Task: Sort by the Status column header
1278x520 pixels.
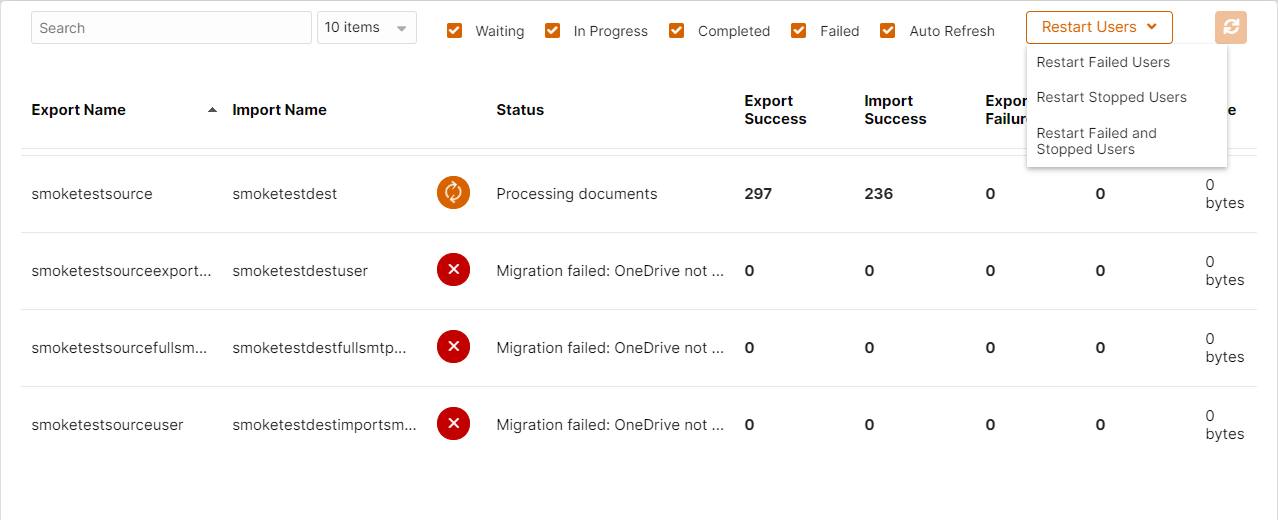Action: [x=520, y=110]
